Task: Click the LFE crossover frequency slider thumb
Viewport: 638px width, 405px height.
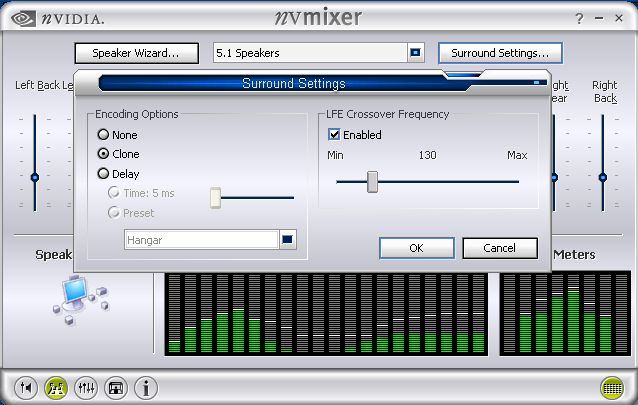Action: tap(372, 182)
